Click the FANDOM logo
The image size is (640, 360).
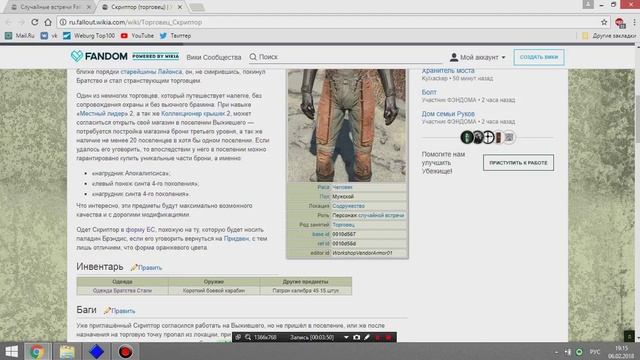[x=99, y=56]
